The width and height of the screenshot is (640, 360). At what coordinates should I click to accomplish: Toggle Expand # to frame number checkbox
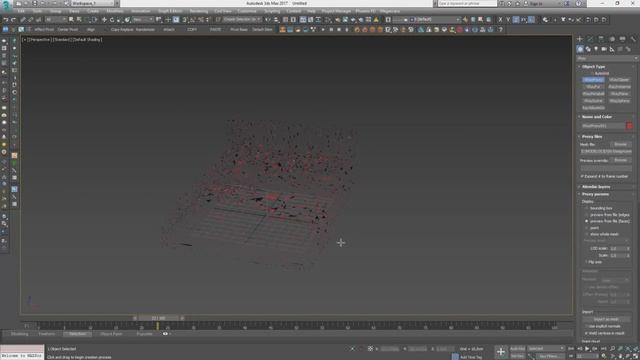[x=582, y=176]
